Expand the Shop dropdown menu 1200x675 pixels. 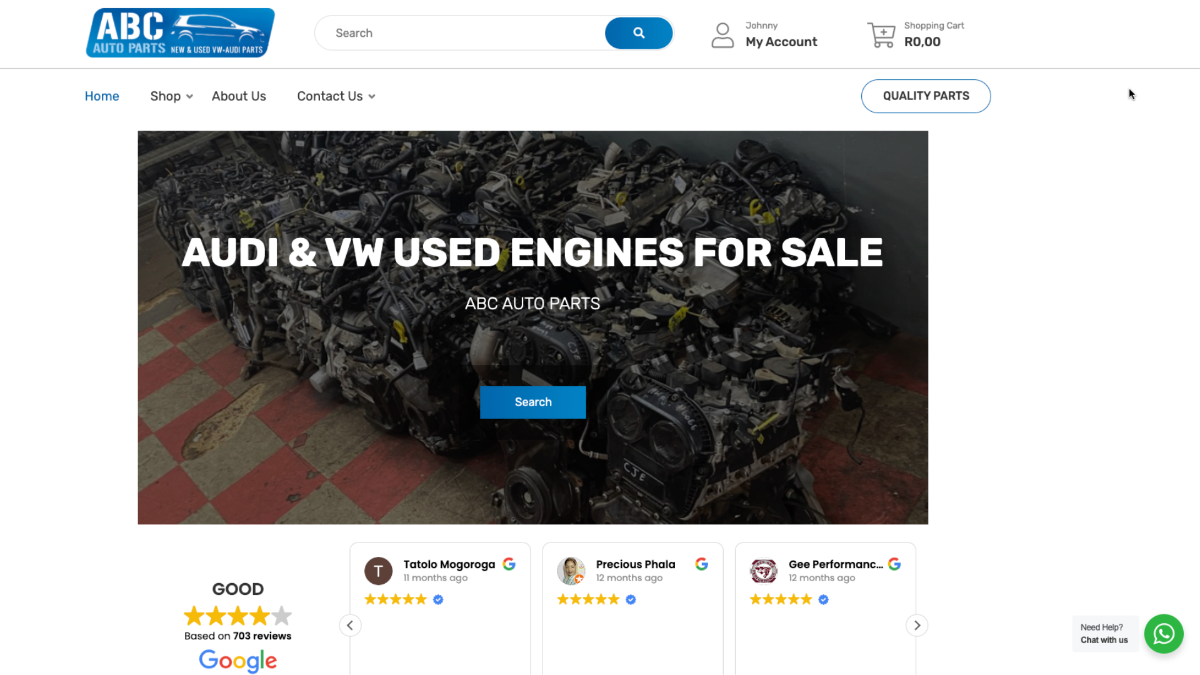(x=169, y=96)
